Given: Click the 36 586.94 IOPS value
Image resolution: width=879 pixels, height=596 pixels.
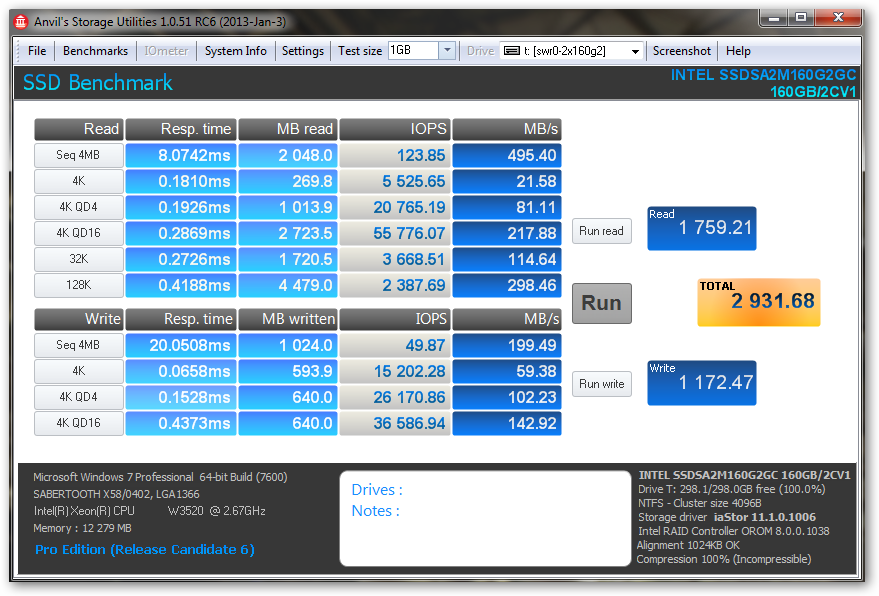Looking at the screenshot, I should coord(395,423).
